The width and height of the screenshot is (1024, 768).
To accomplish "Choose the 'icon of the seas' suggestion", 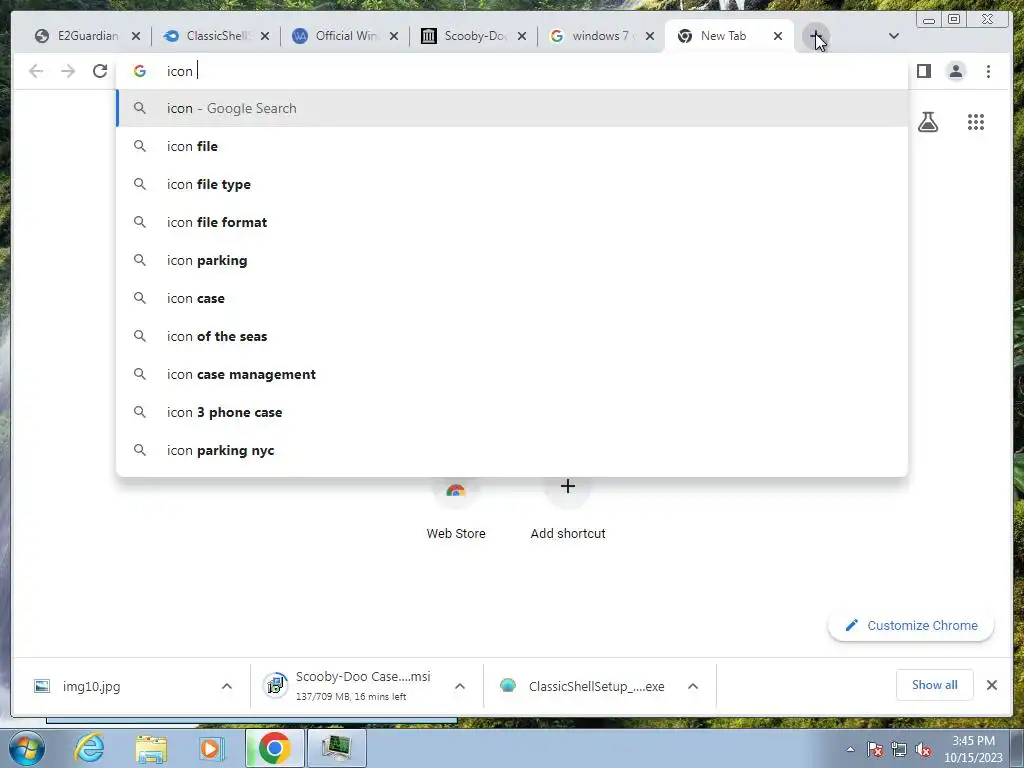I will tap(511, 336).
